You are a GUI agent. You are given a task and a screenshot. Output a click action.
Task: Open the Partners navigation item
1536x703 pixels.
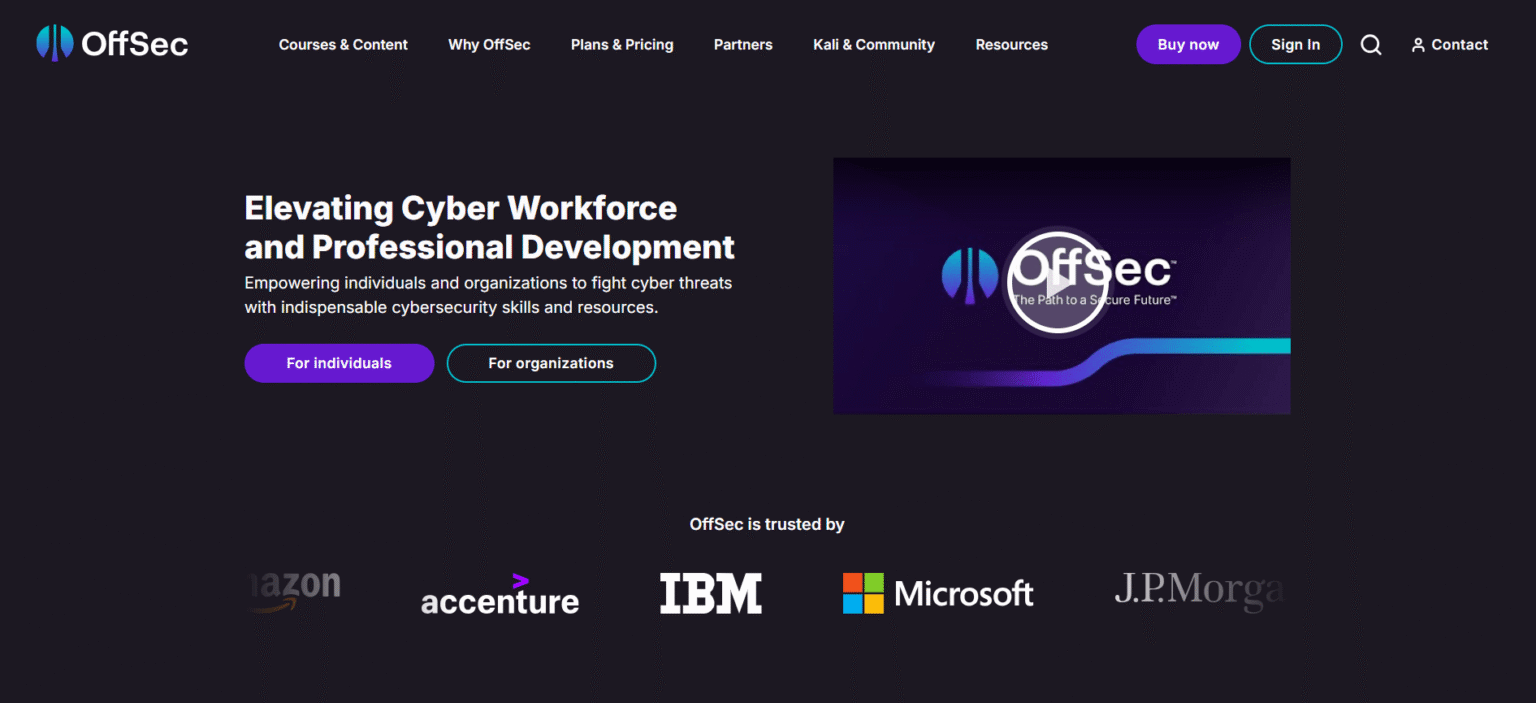click(x=743, y=44)
